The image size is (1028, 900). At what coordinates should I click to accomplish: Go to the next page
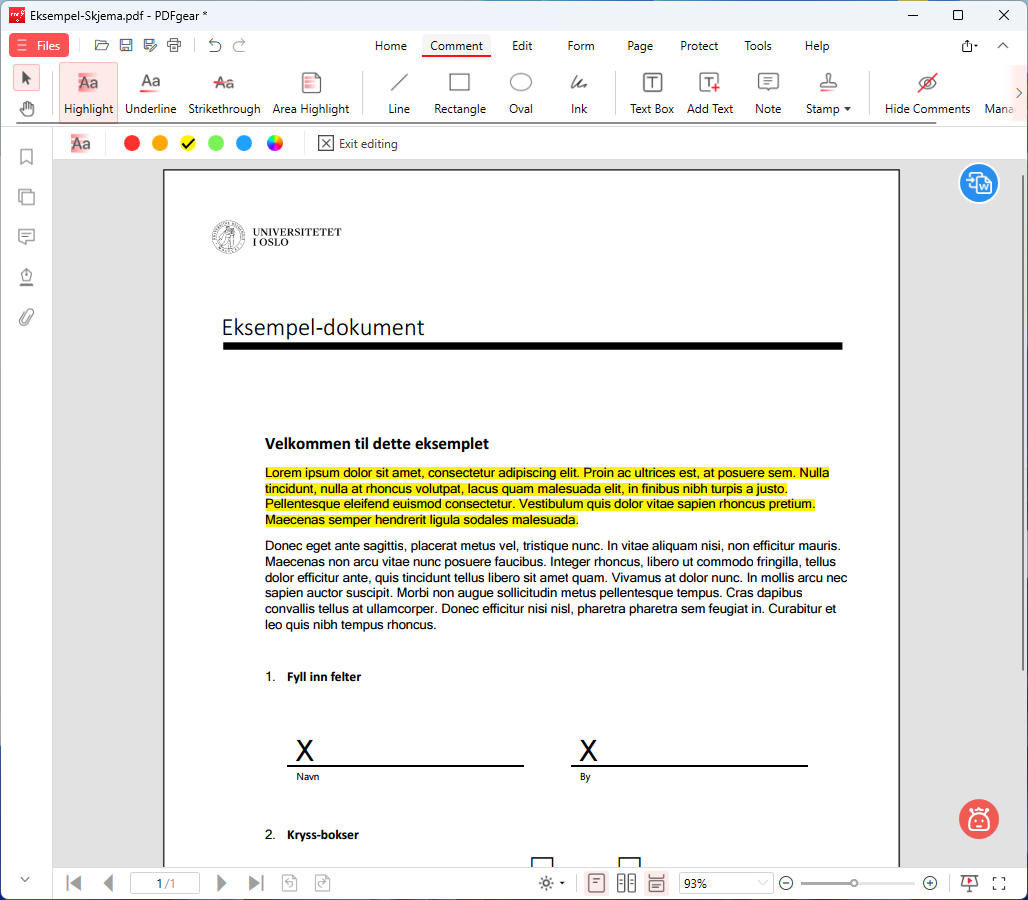click(221, 883)
